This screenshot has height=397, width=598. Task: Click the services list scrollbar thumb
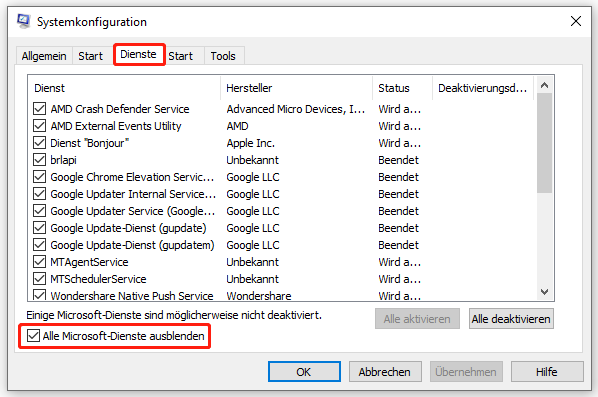(545, 143)
